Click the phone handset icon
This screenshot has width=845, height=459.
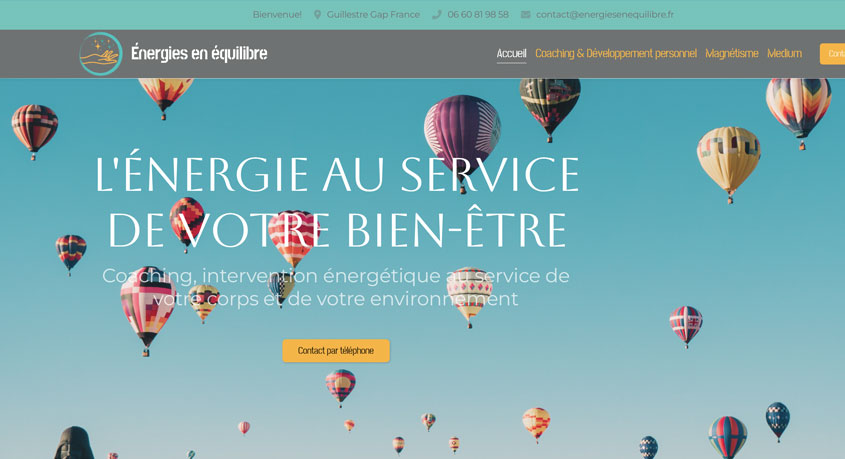pos(437,15)
